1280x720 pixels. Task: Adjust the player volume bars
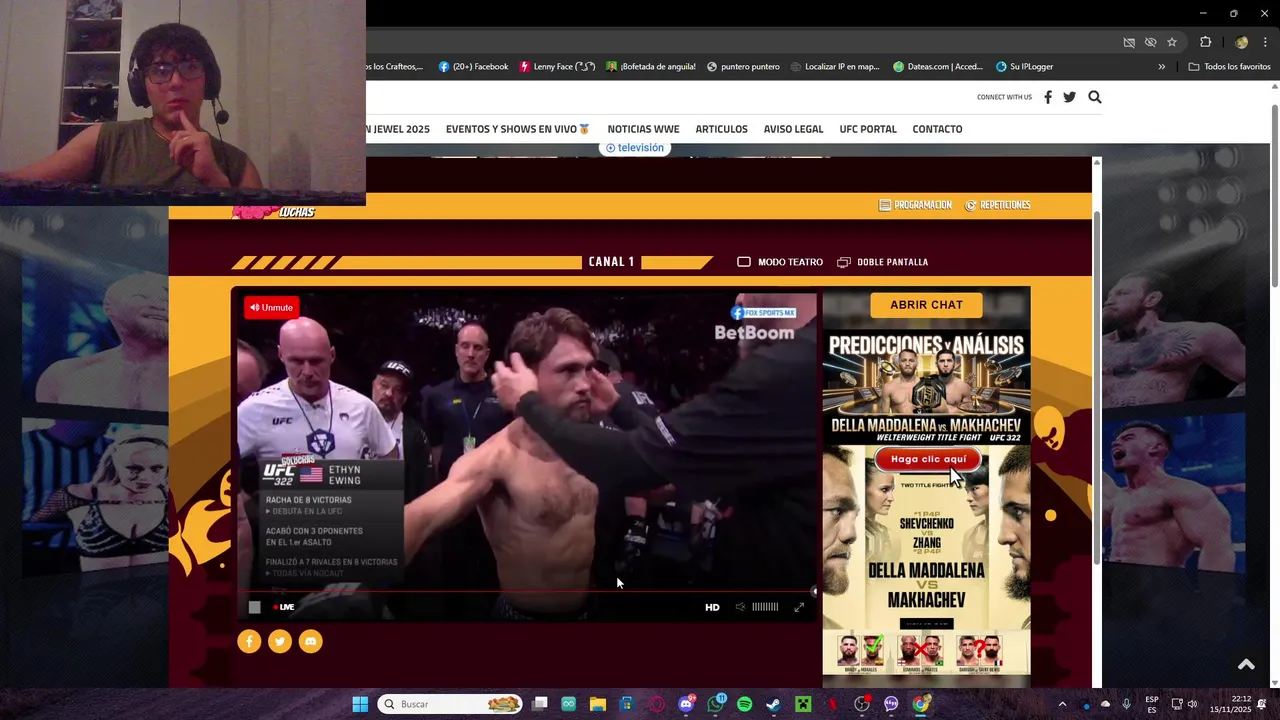click(765, 607)
